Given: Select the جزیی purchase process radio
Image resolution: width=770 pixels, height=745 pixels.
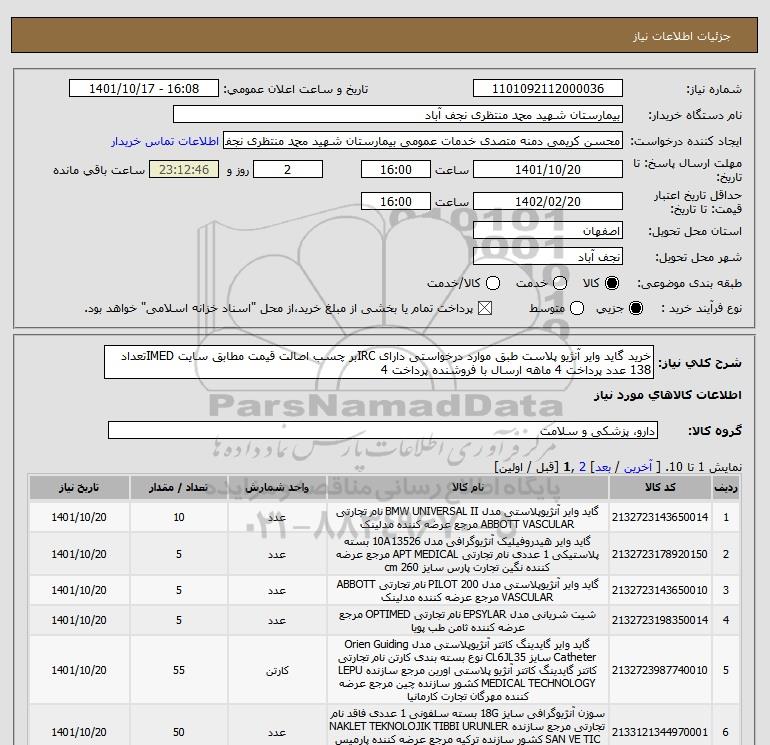Looking at the screenshot, I should (635, 308).
